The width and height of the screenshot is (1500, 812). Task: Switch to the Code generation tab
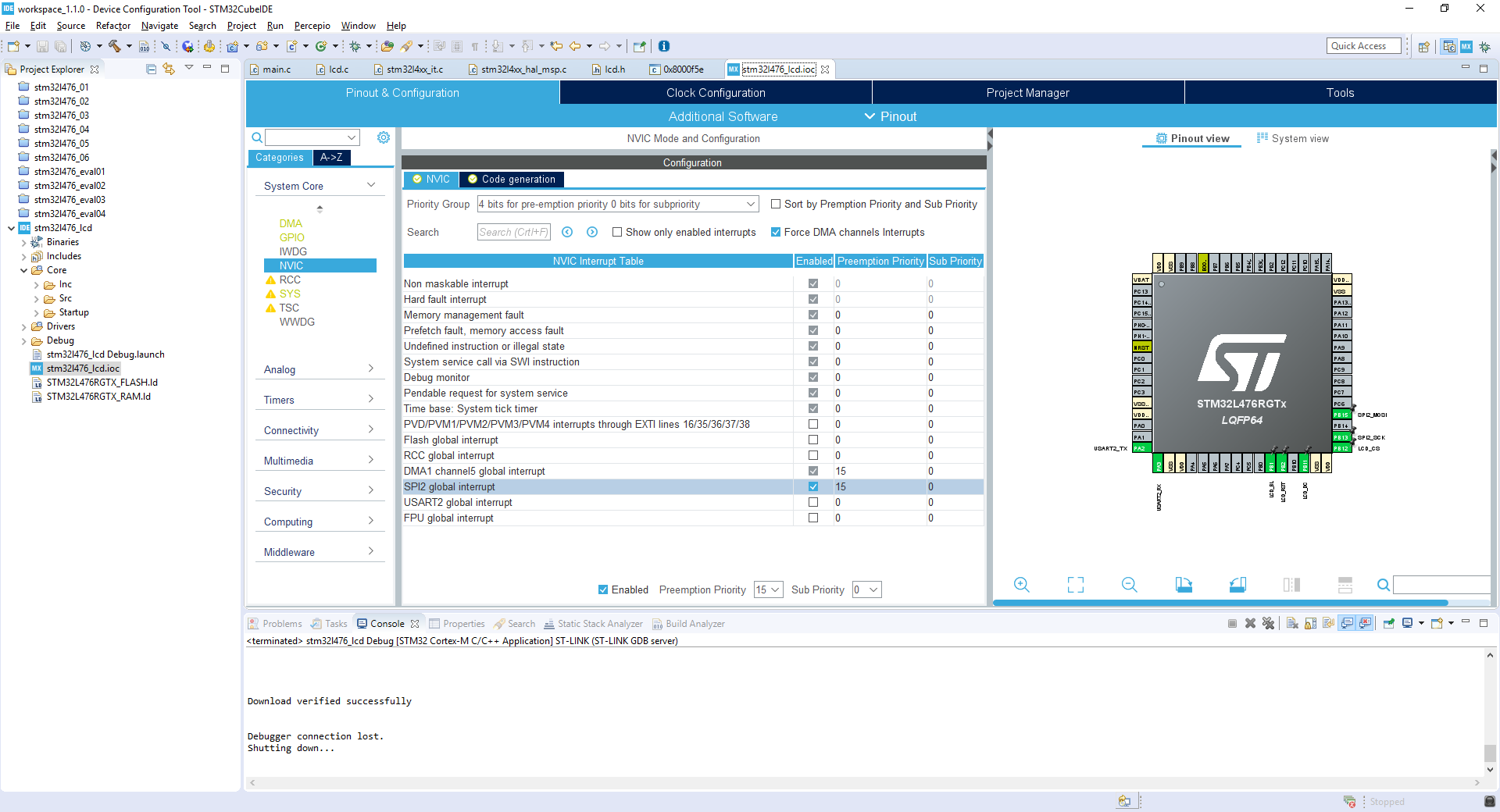(512, 179)
